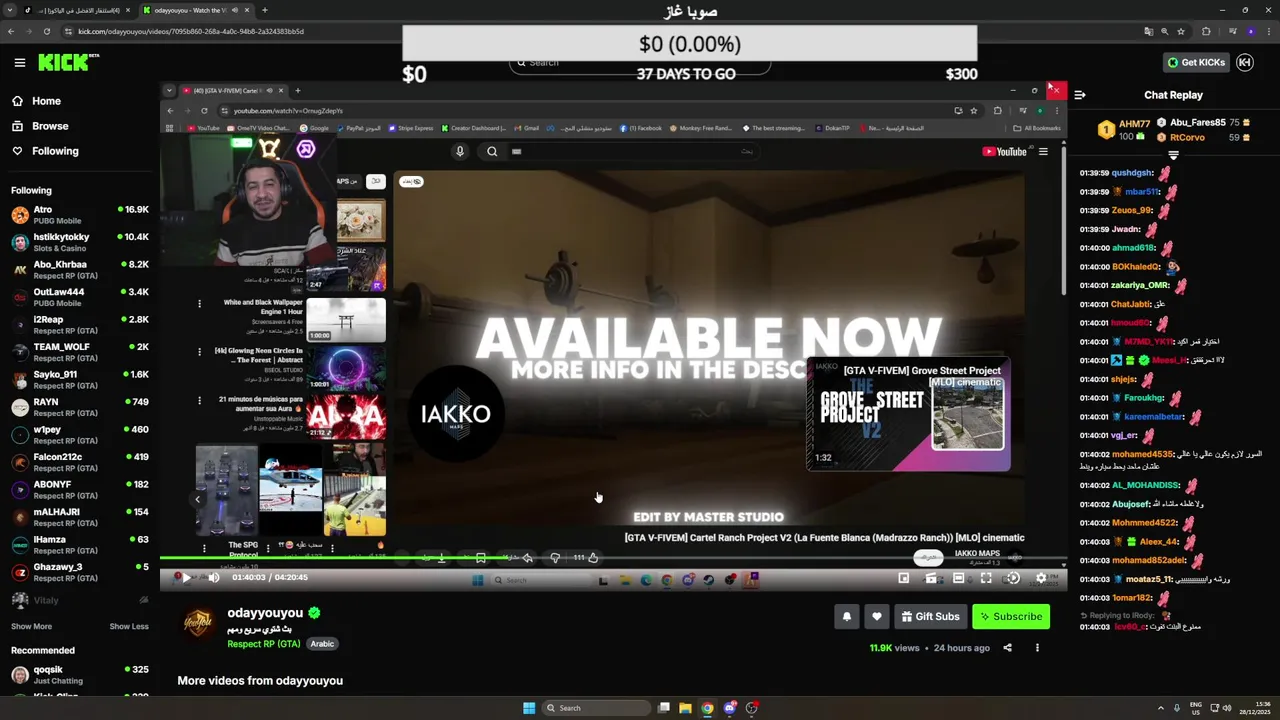
Task: Subscribe to odayyouyou
Action: pos(1011,617)
